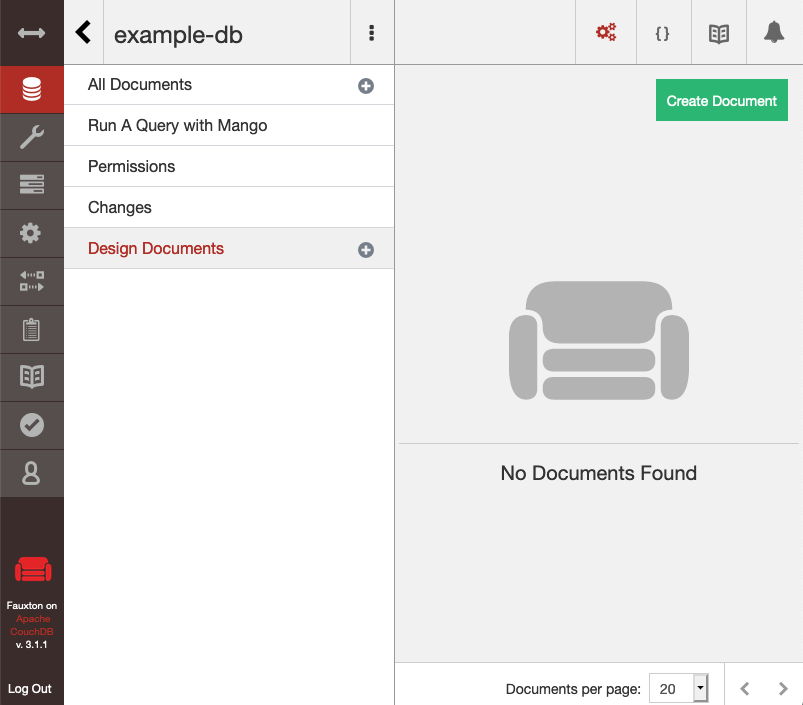The image size is (803, 705).
Task: Open the Documents per page dropdown
Action: click(x=678, y=688)
